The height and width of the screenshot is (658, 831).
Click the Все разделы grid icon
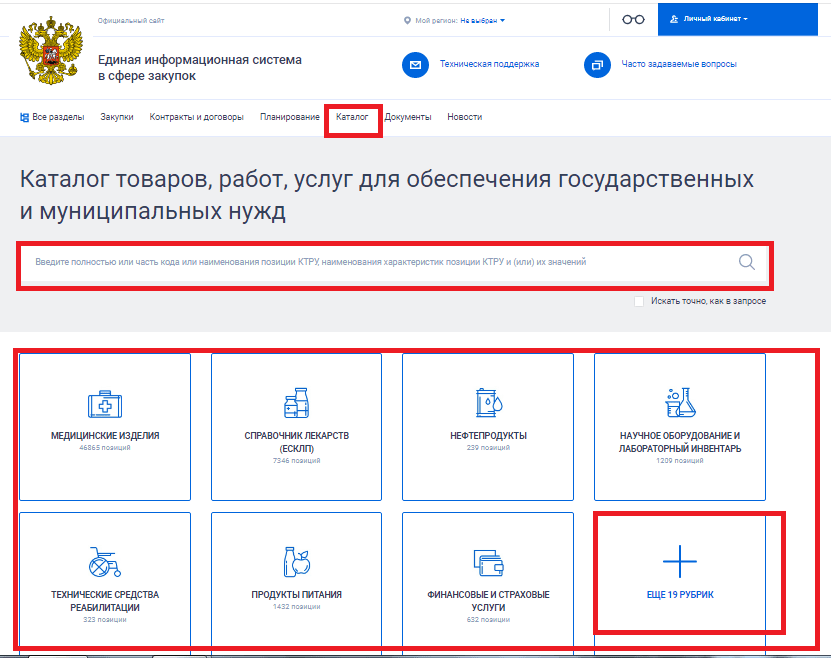tap(24, 117)
